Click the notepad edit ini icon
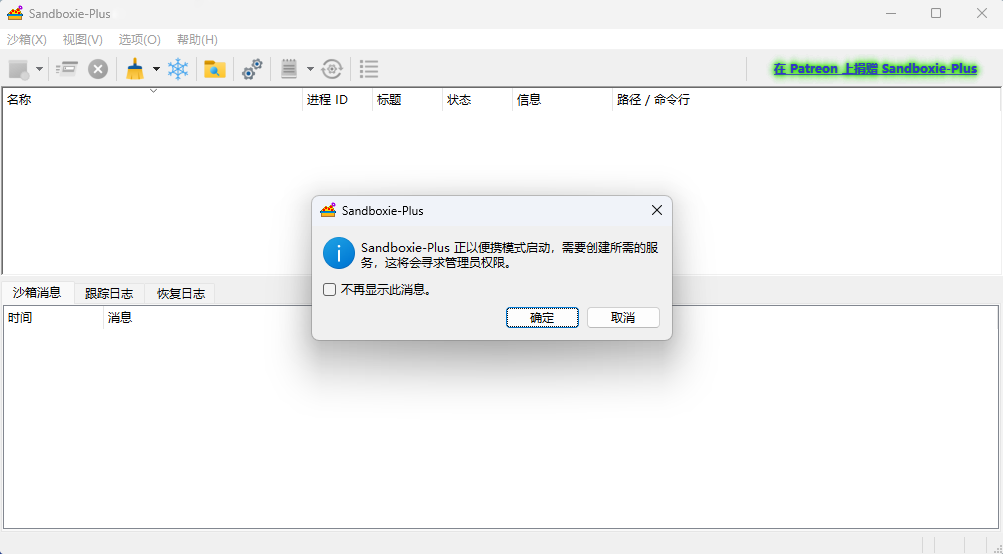Viewport: 1003px width, 554px height. click(x=290, y=69)
